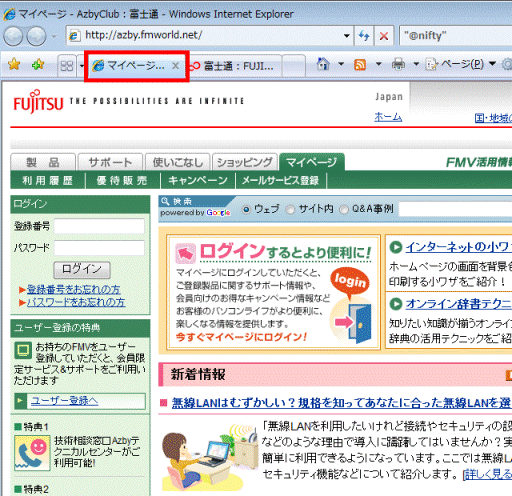The width and height of the screenshot is (512, 496).
Task: Click the RSS feeds icon
Action: pos(360,64)
